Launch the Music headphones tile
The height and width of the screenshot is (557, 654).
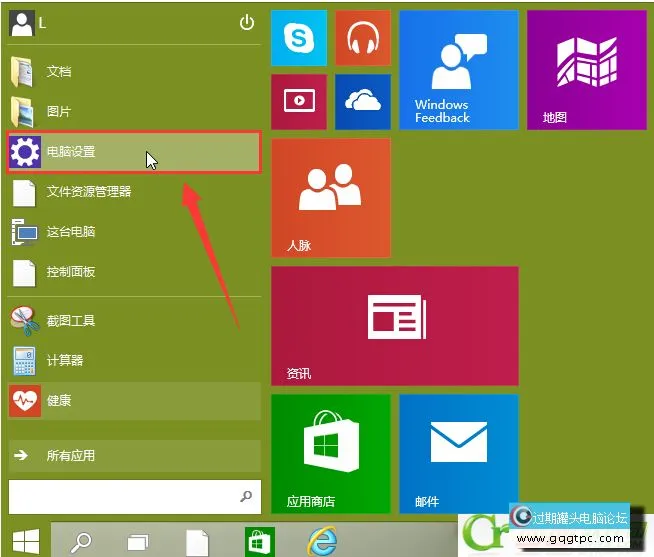[x=362, y=38]
